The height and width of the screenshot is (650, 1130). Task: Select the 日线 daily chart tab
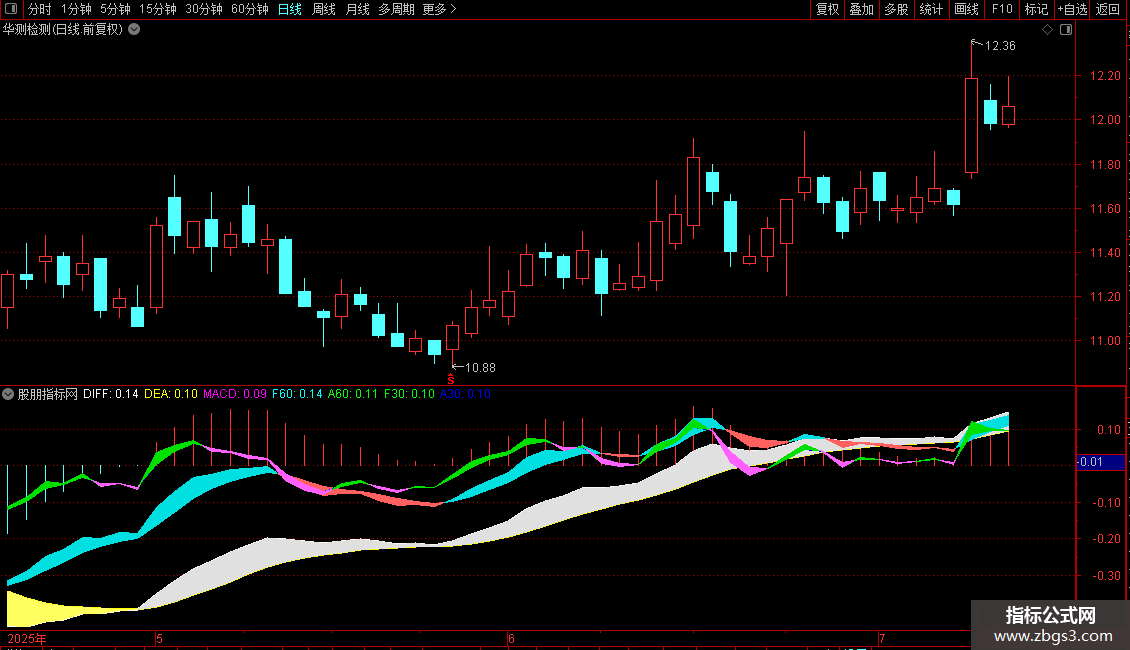[x=290, y=9]
